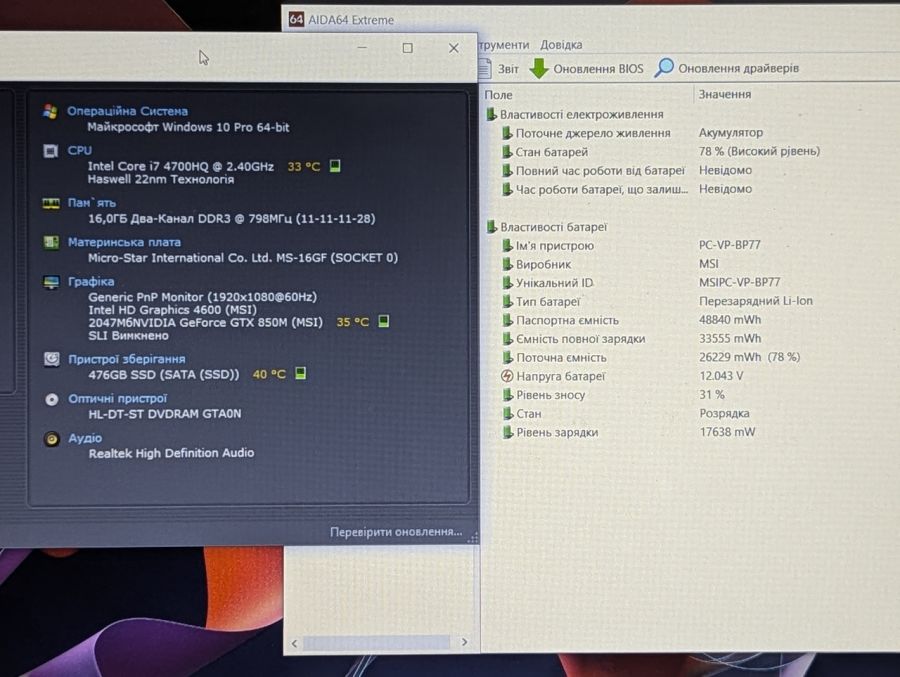Click the 476GB SSD (SATA (SSD)) text
The image size is (900, 677).
(x=164, y=374)
